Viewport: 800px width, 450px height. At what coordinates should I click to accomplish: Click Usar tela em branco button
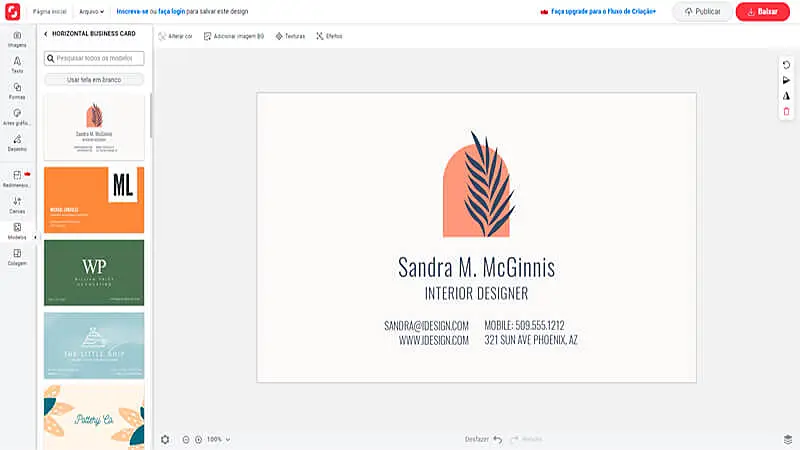94,80
